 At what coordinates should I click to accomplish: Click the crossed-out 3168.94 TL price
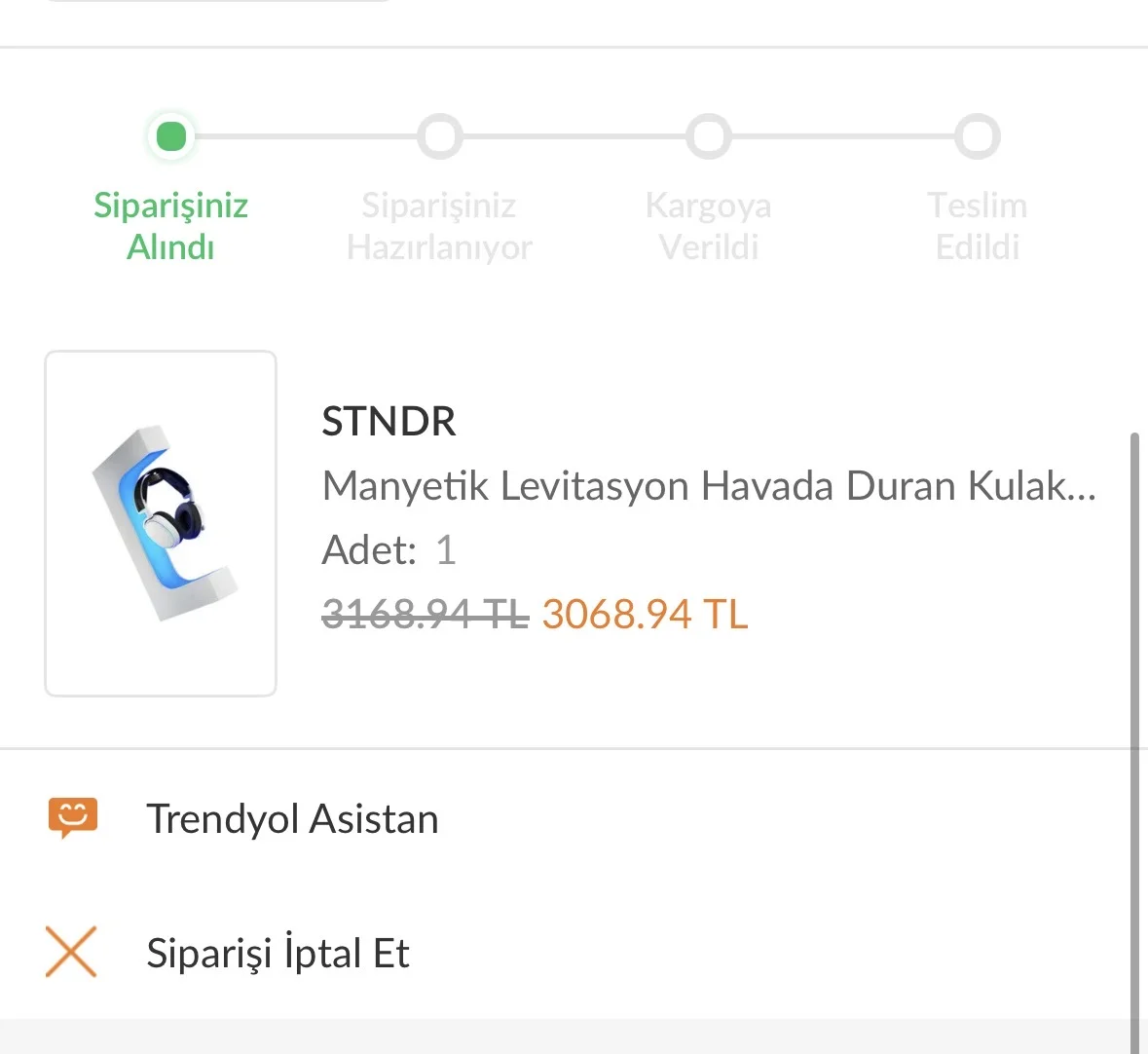(x=425, y=615)
